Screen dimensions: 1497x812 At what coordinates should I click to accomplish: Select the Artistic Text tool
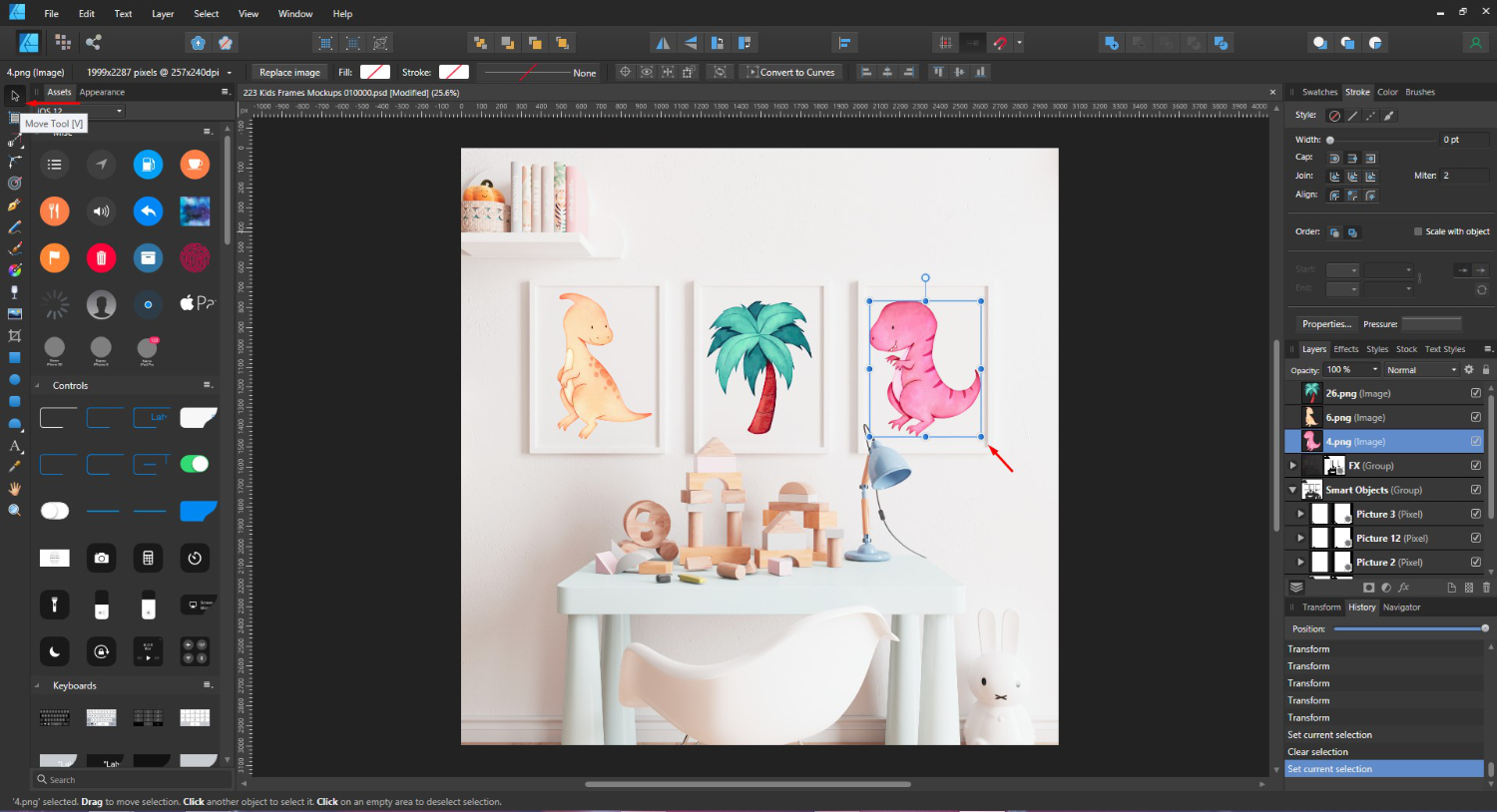(x=14, y=446)
